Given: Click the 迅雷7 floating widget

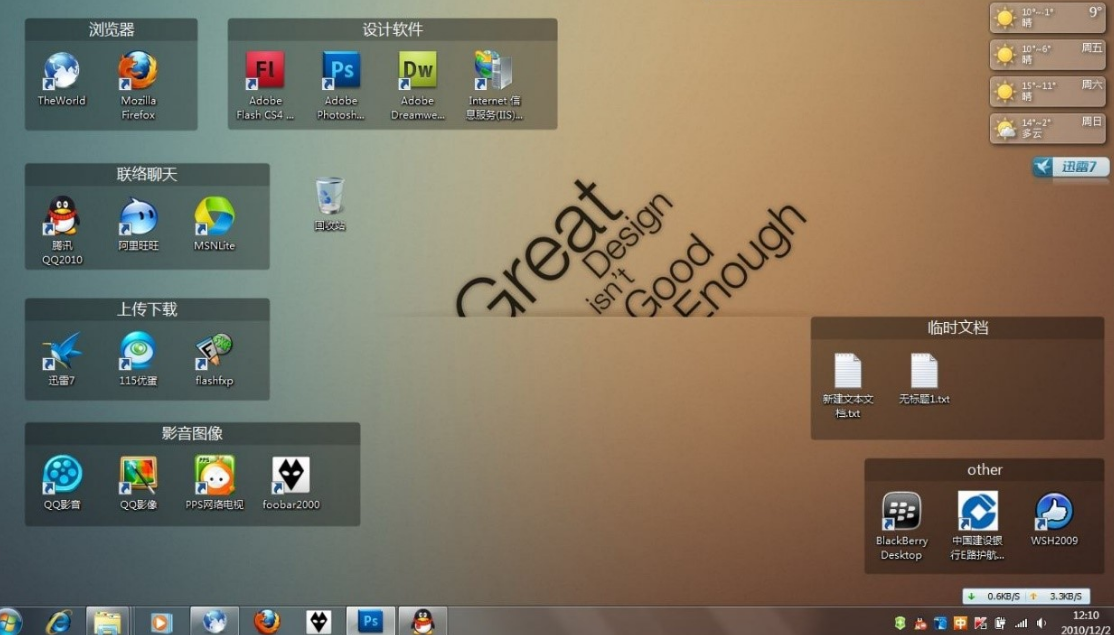Looking at the screenshot, I should click(x=1070, y=167).
